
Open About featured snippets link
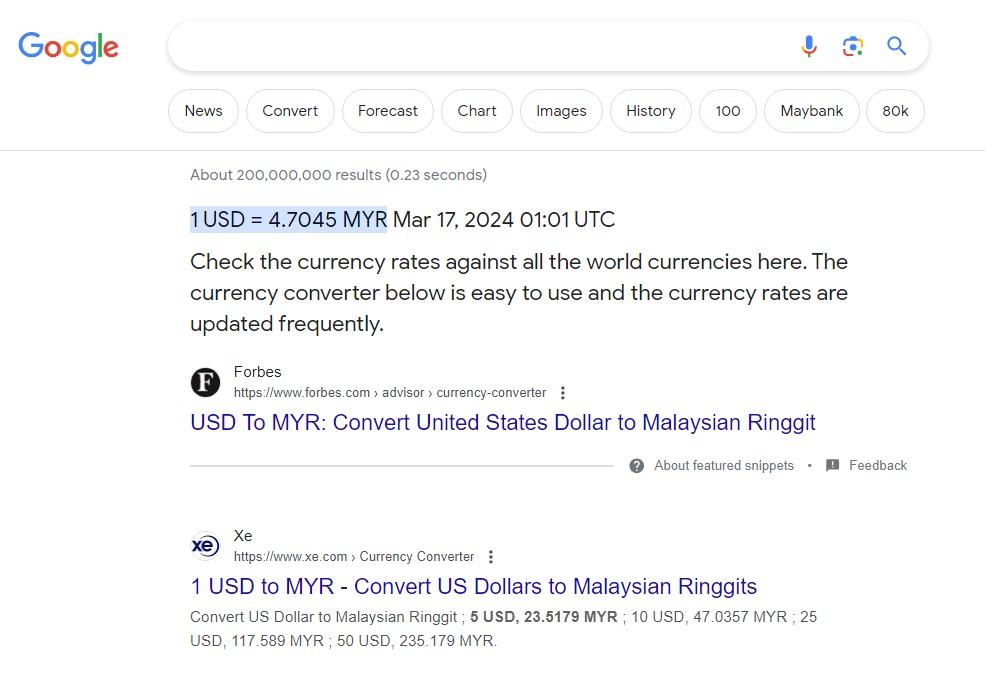tap(724, 465)
